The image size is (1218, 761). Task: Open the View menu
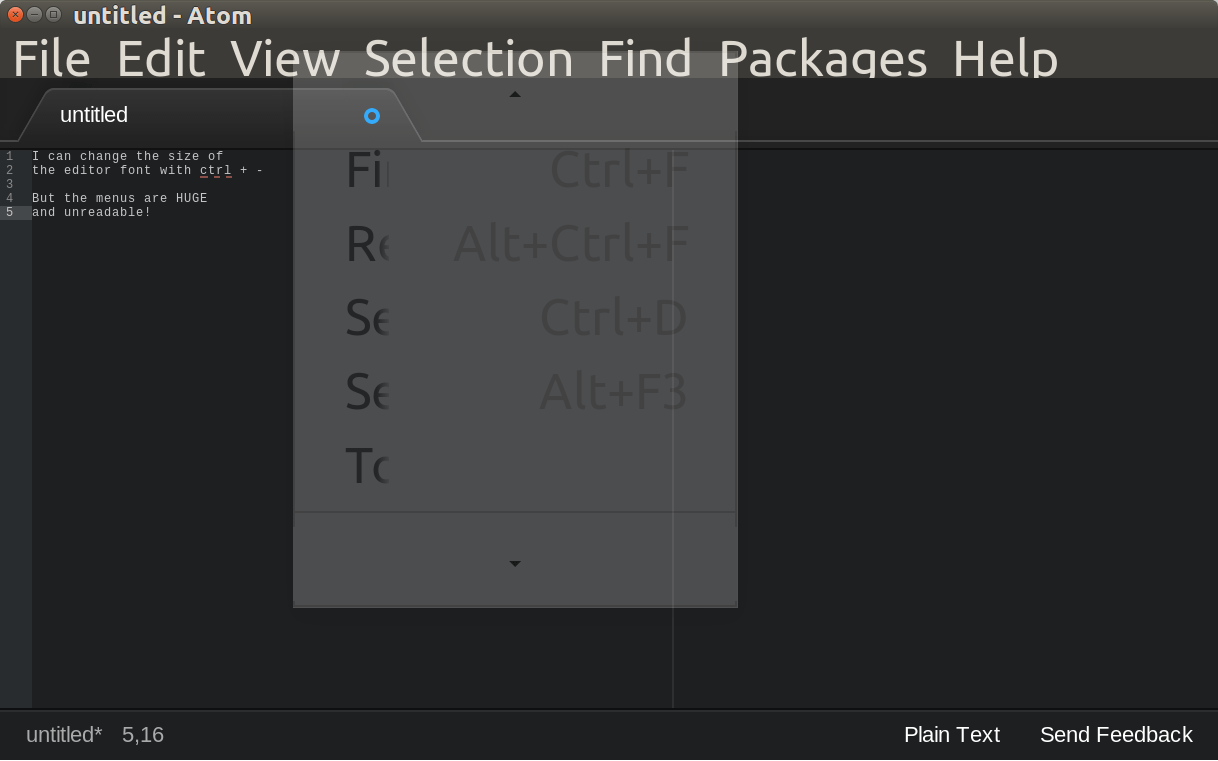tap(285, 59)
